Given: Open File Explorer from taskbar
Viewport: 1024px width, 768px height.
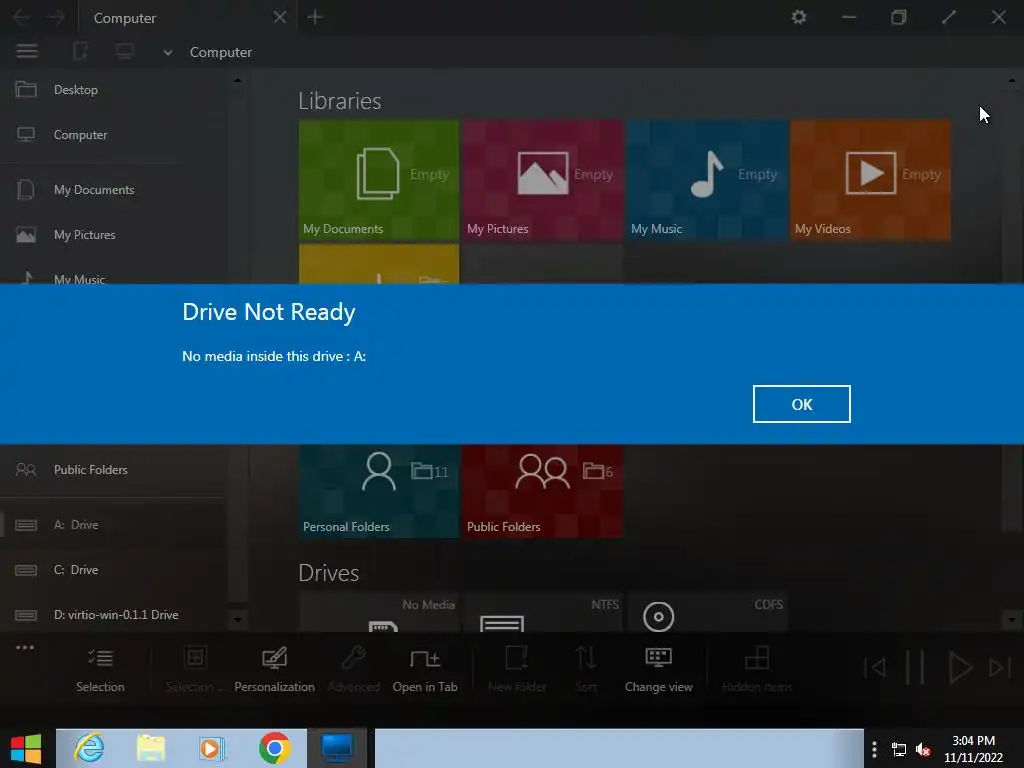Looking at the screenshot, I should click(151, 748).
